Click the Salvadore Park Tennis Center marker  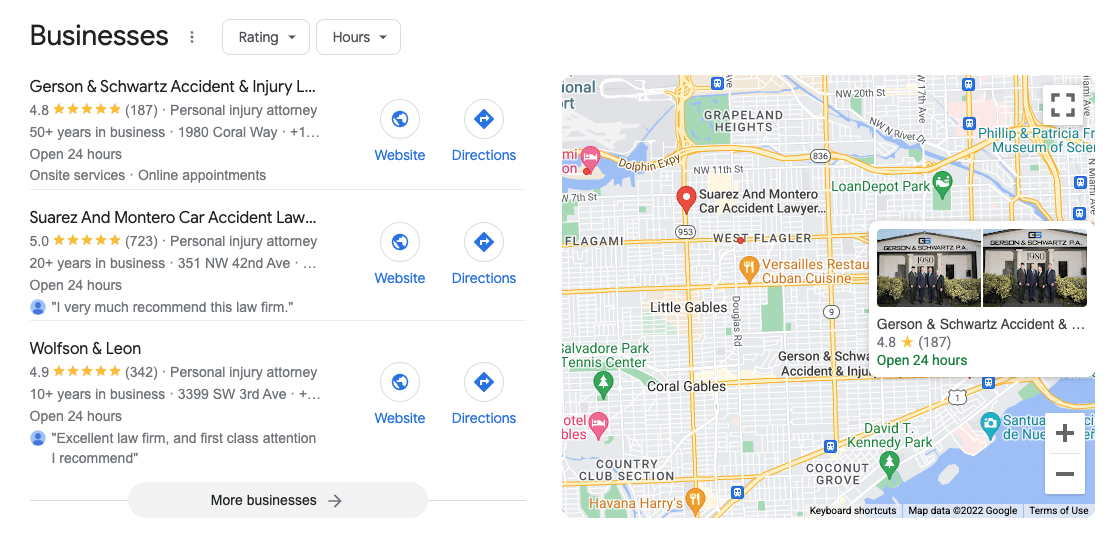tap(604, 385)
